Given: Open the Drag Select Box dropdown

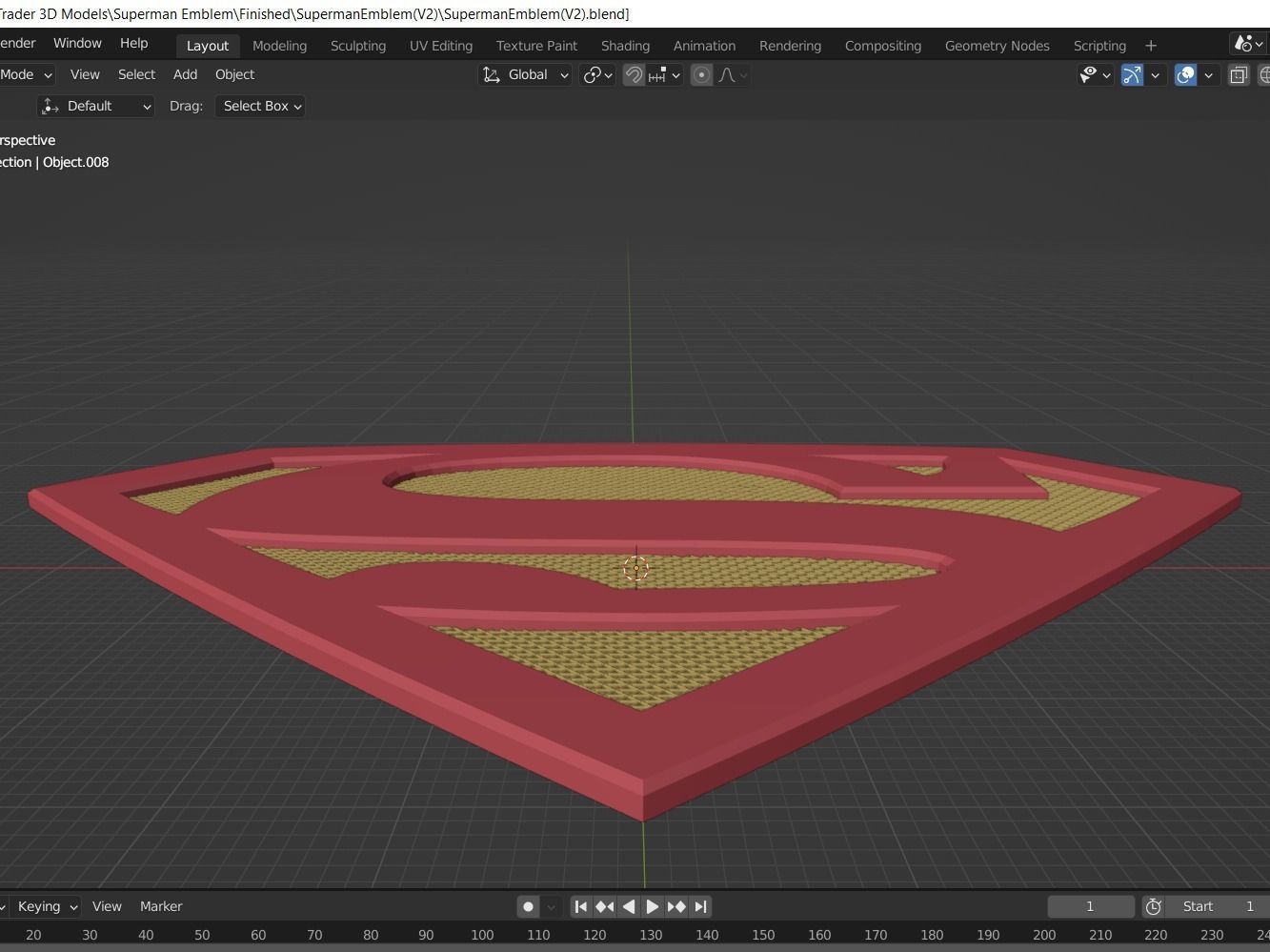Looking at the screenshot, I should coord(259,106).
